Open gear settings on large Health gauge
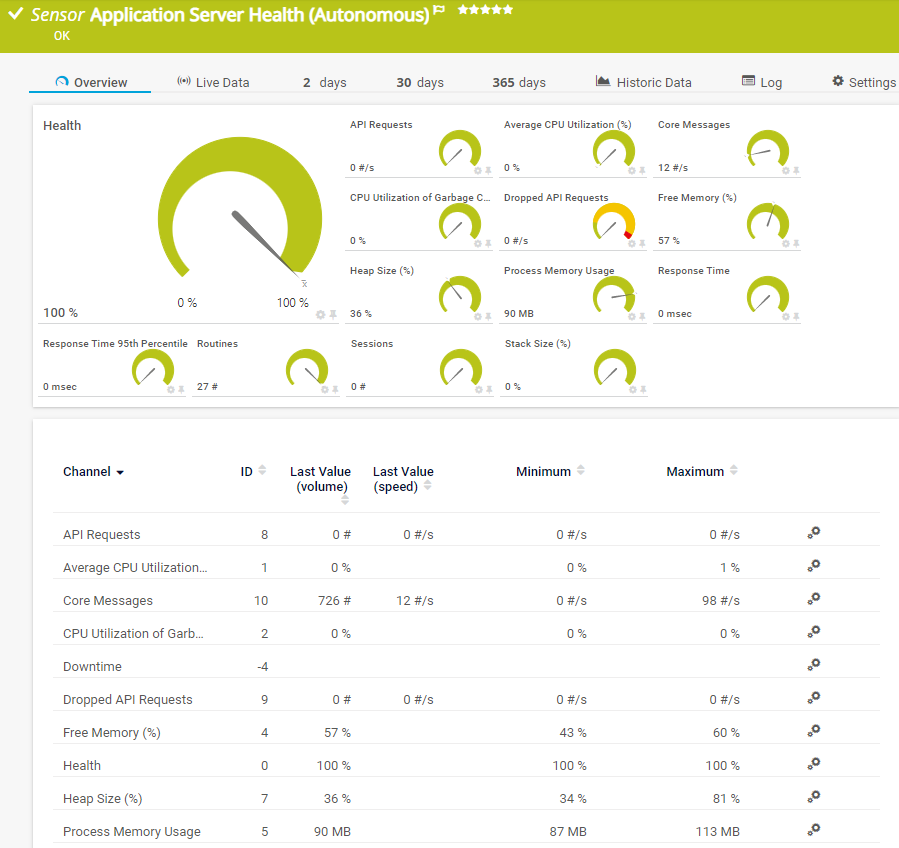The image size is (899, 848). 321,315
